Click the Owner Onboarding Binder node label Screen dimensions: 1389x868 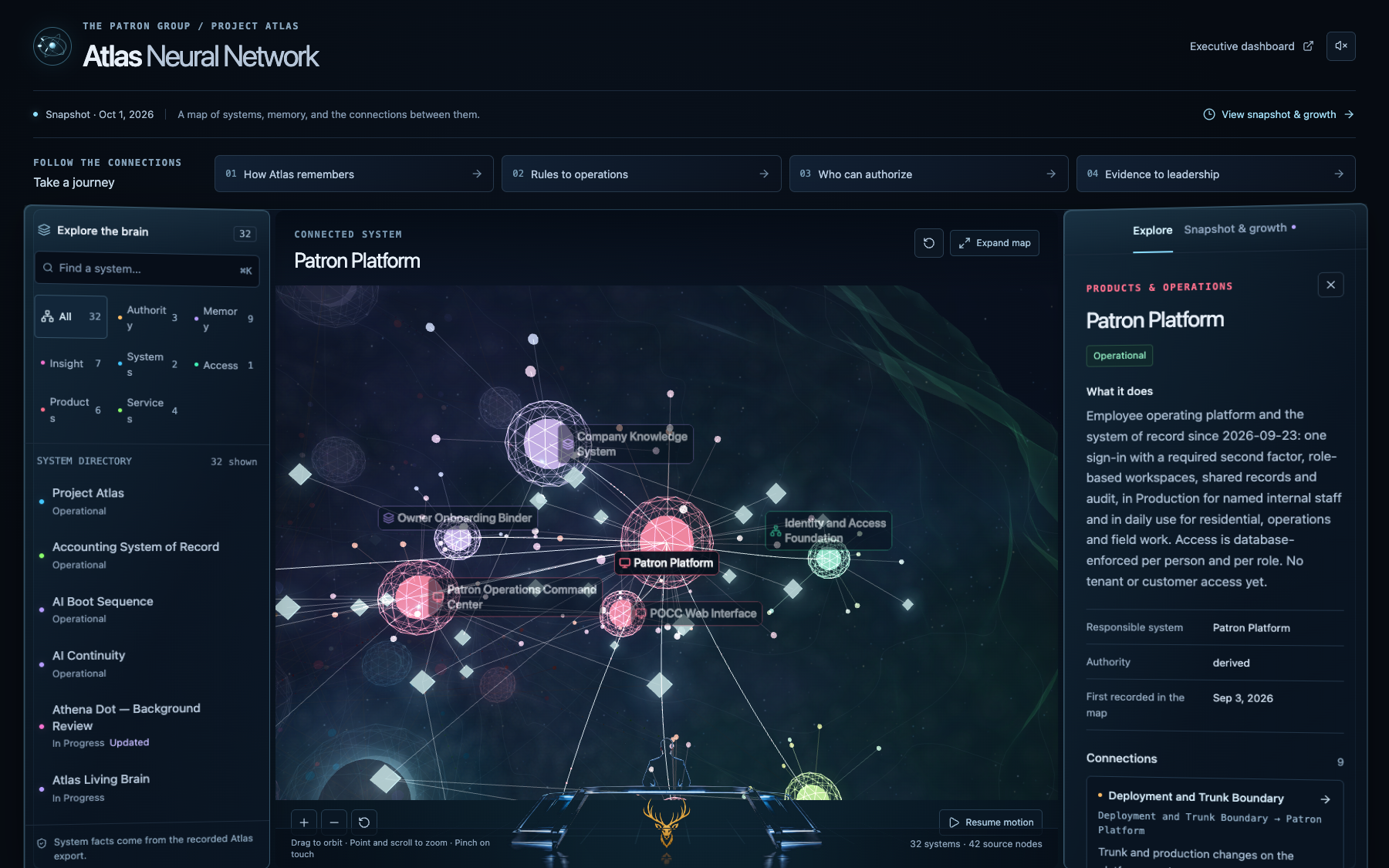458,518
